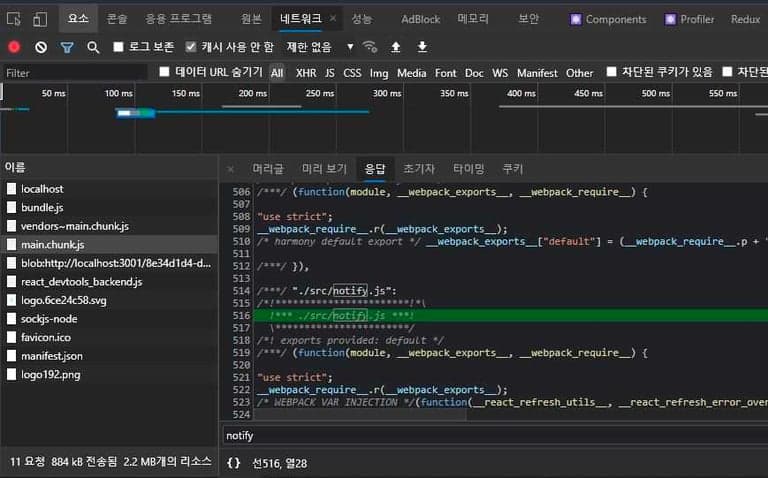Switch to the 머리글 tab
768x478 pixels.
(x=268, y=169)
